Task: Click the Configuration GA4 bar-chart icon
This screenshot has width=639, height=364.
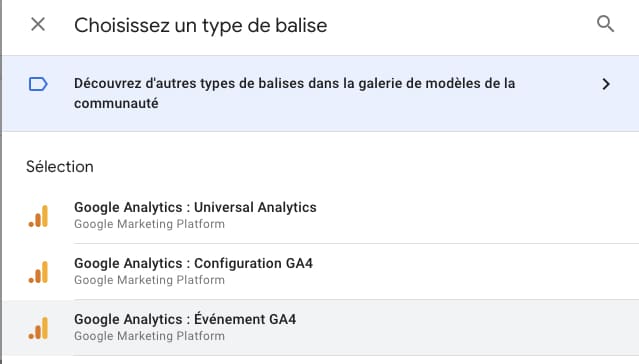Action: pos(38,272)
